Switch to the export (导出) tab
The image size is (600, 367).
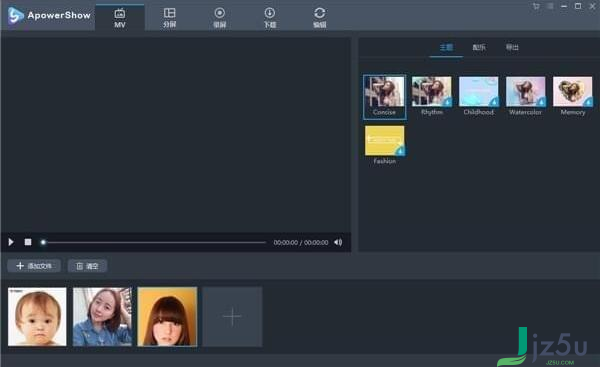click(x=512, y=47)
